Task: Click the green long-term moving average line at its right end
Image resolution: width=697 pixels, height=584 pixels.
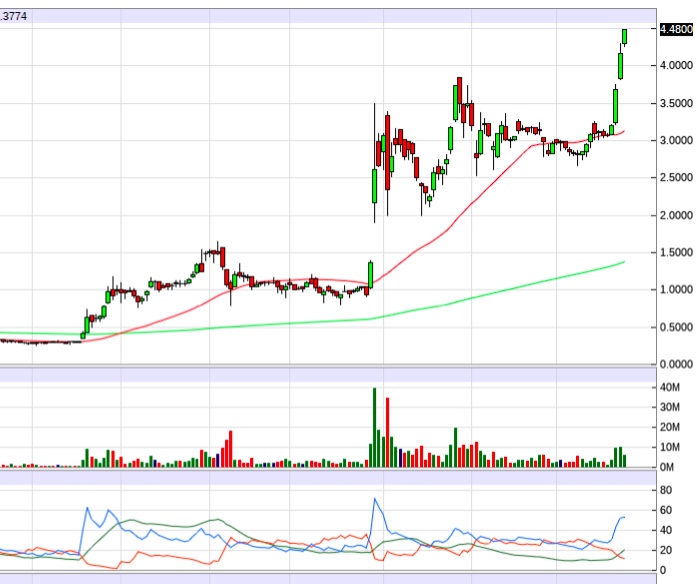Action: click(x=622, y=262)
